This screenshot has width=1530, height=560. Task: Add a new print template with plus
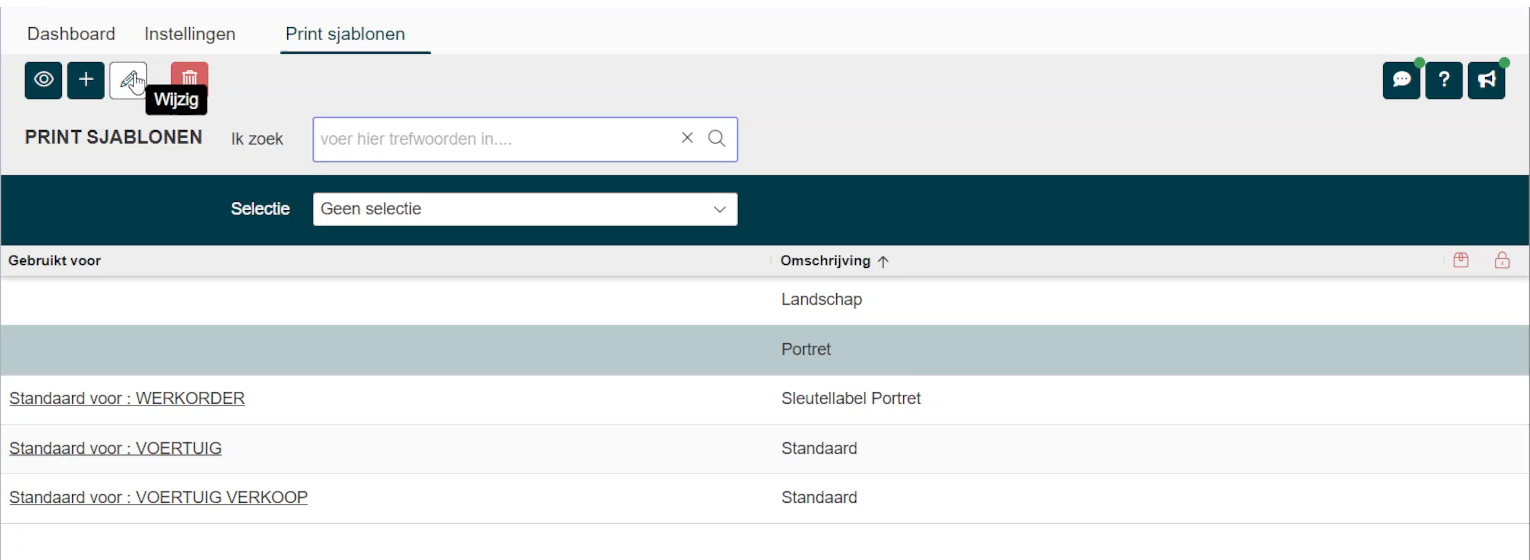(86, 81)
